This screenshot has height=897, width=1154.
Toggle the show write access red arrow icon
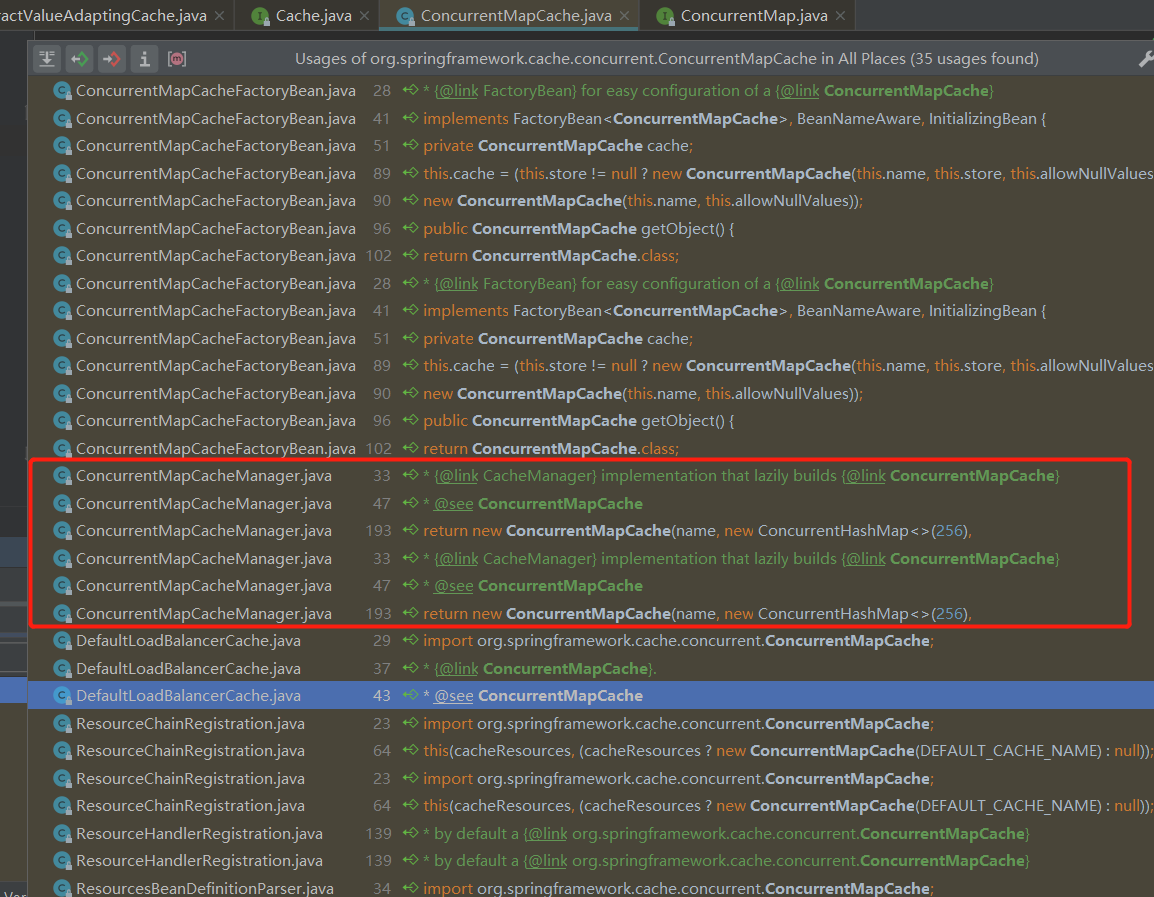[x=112, y=59]
